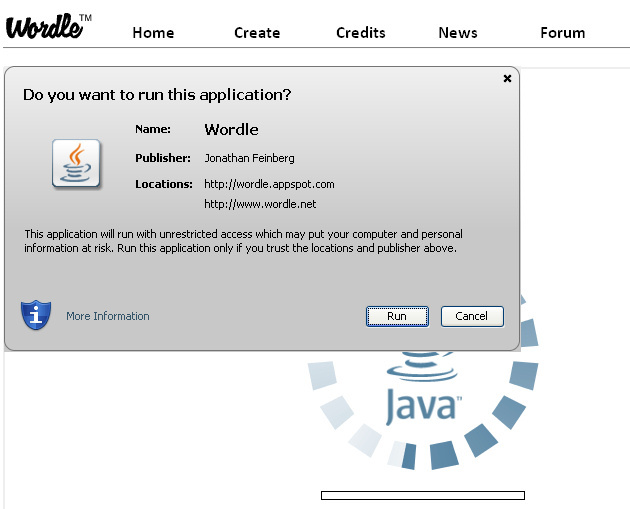
Task: Click the Java coffee cup icon in dialog
Action: [76, 164]
